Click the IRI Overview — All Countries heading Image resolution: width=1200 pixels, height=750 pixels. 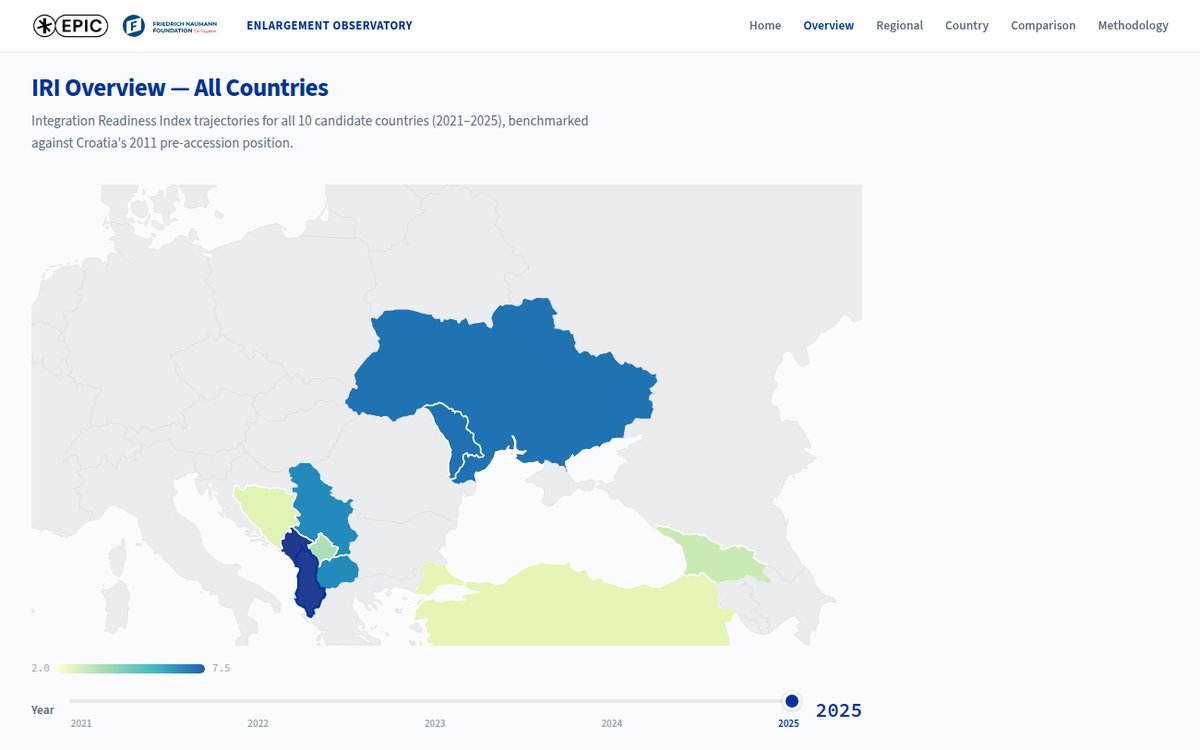180,88
